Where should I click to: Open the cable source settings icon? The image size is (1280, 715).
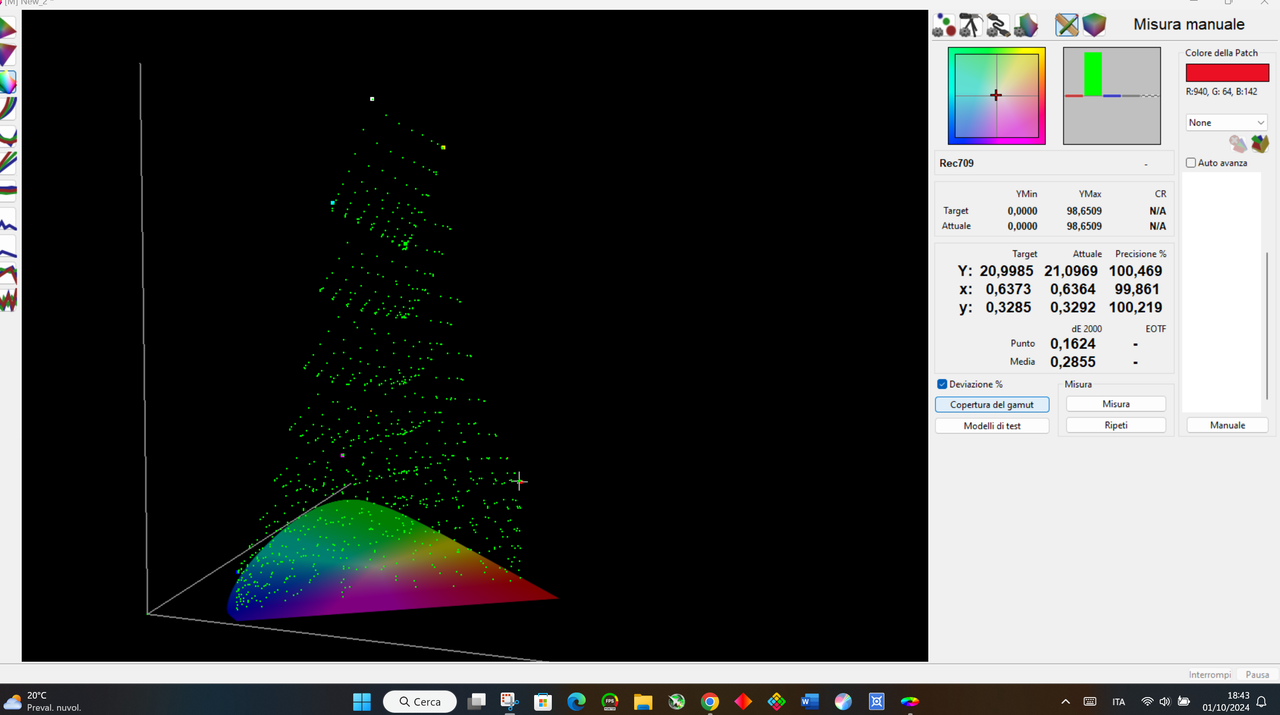point(998,25)
